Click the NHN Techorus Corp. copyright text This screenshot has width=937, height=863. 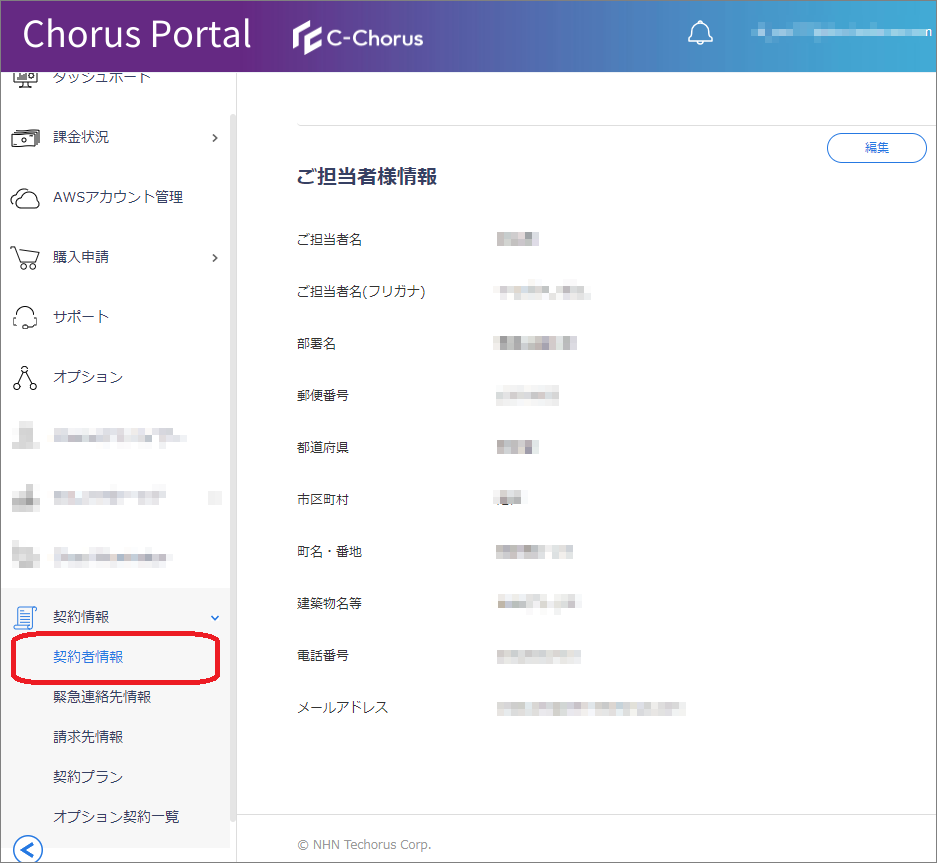(364, 844)
